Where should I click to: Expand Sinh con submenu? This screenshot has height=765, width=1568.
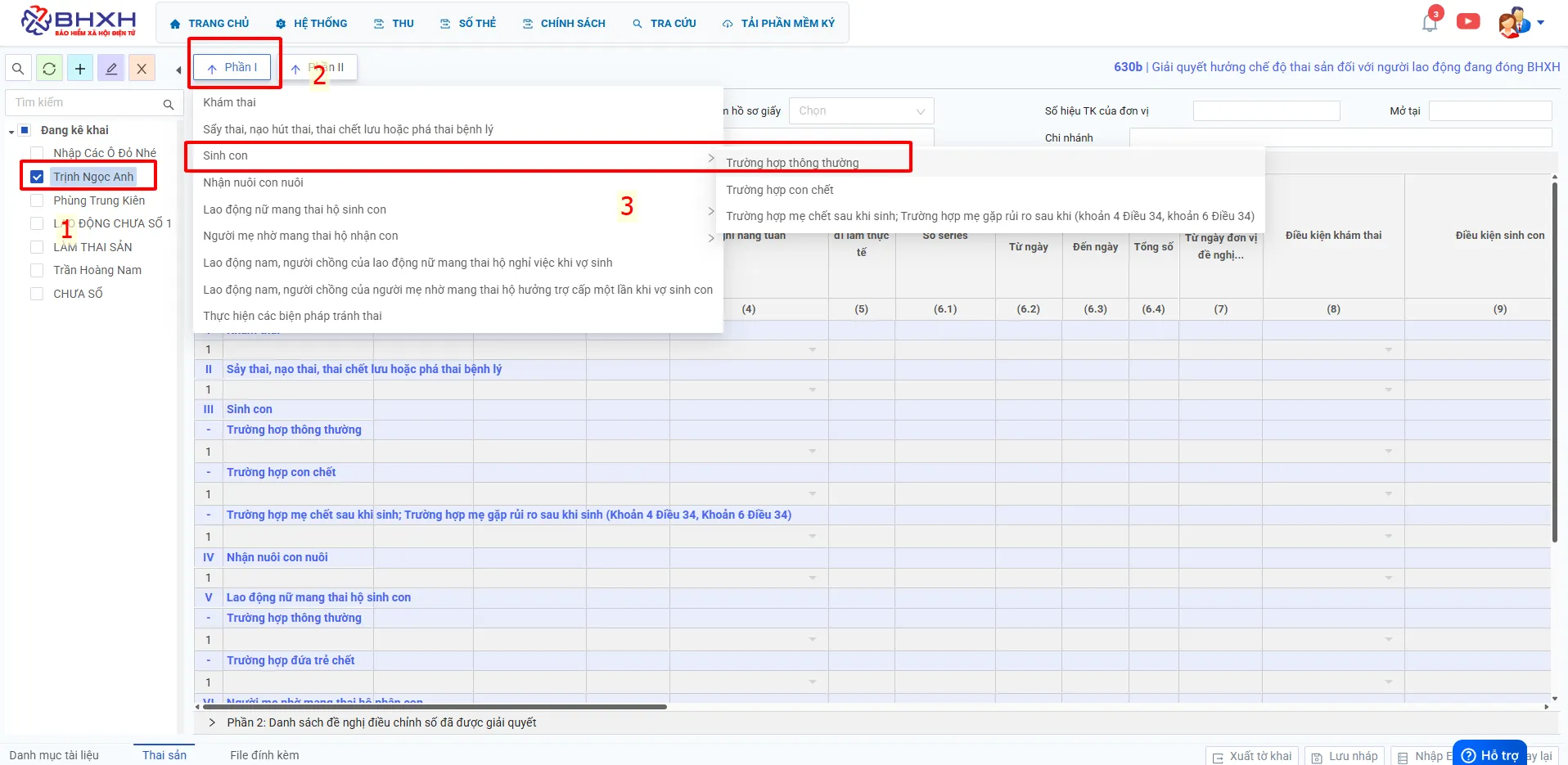click(x=457, y=155)
